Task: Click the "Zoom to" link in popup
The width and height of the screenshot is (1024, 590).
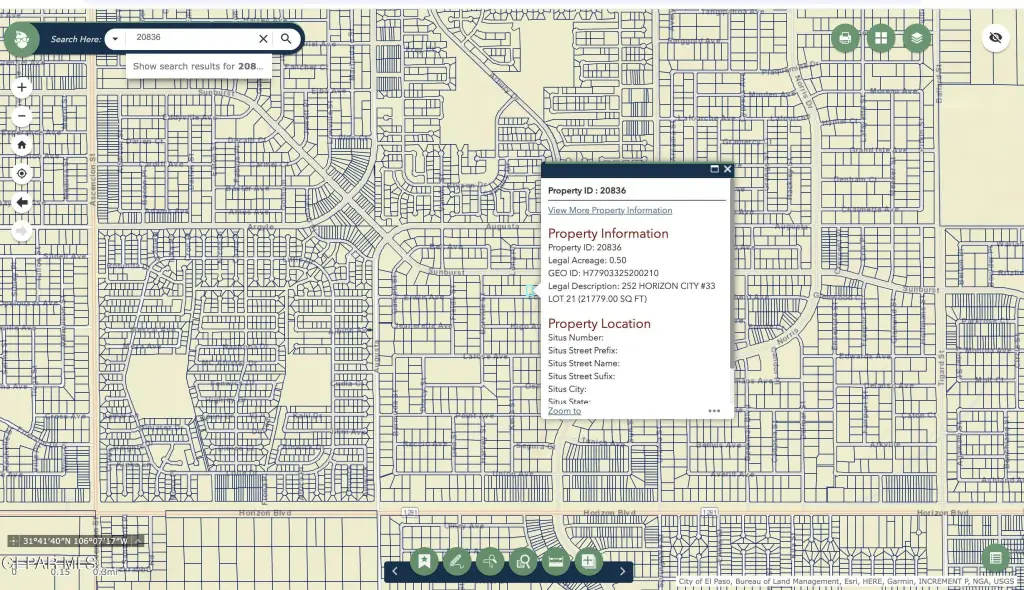Action: click(x=564, y=411)
